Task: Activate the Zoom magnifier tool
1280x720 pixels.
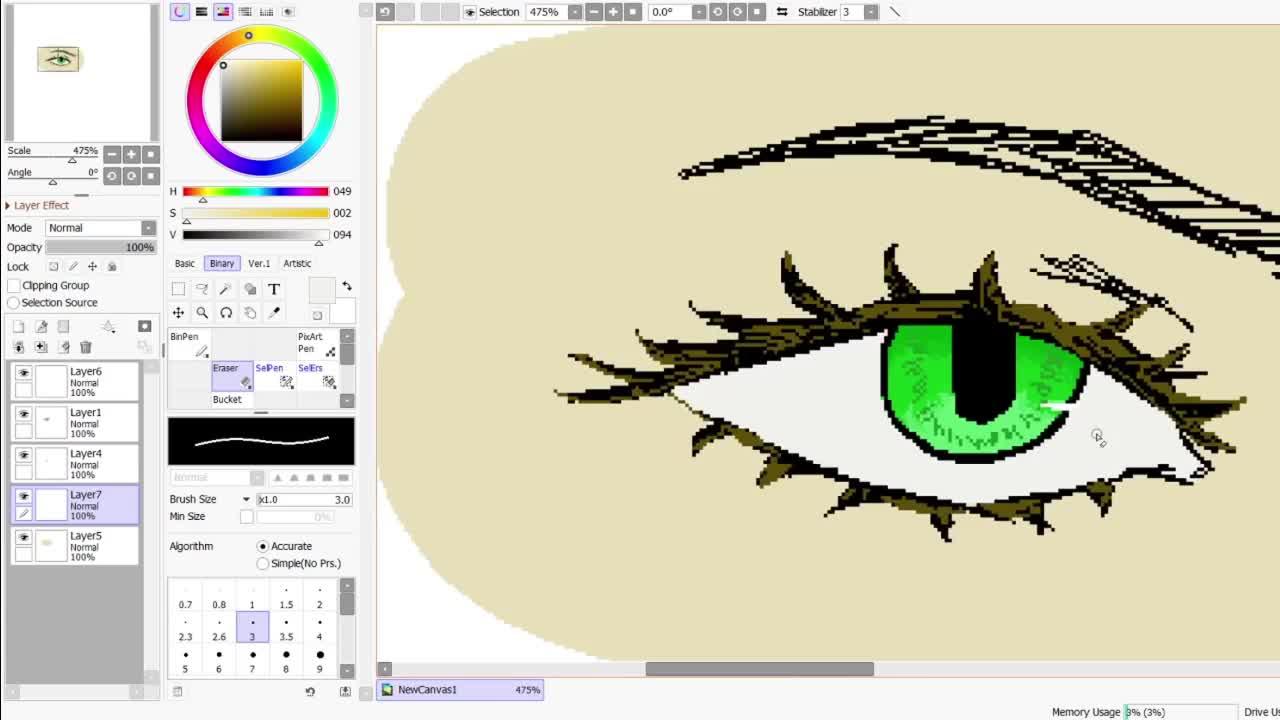Action: [x=202, y=313]
